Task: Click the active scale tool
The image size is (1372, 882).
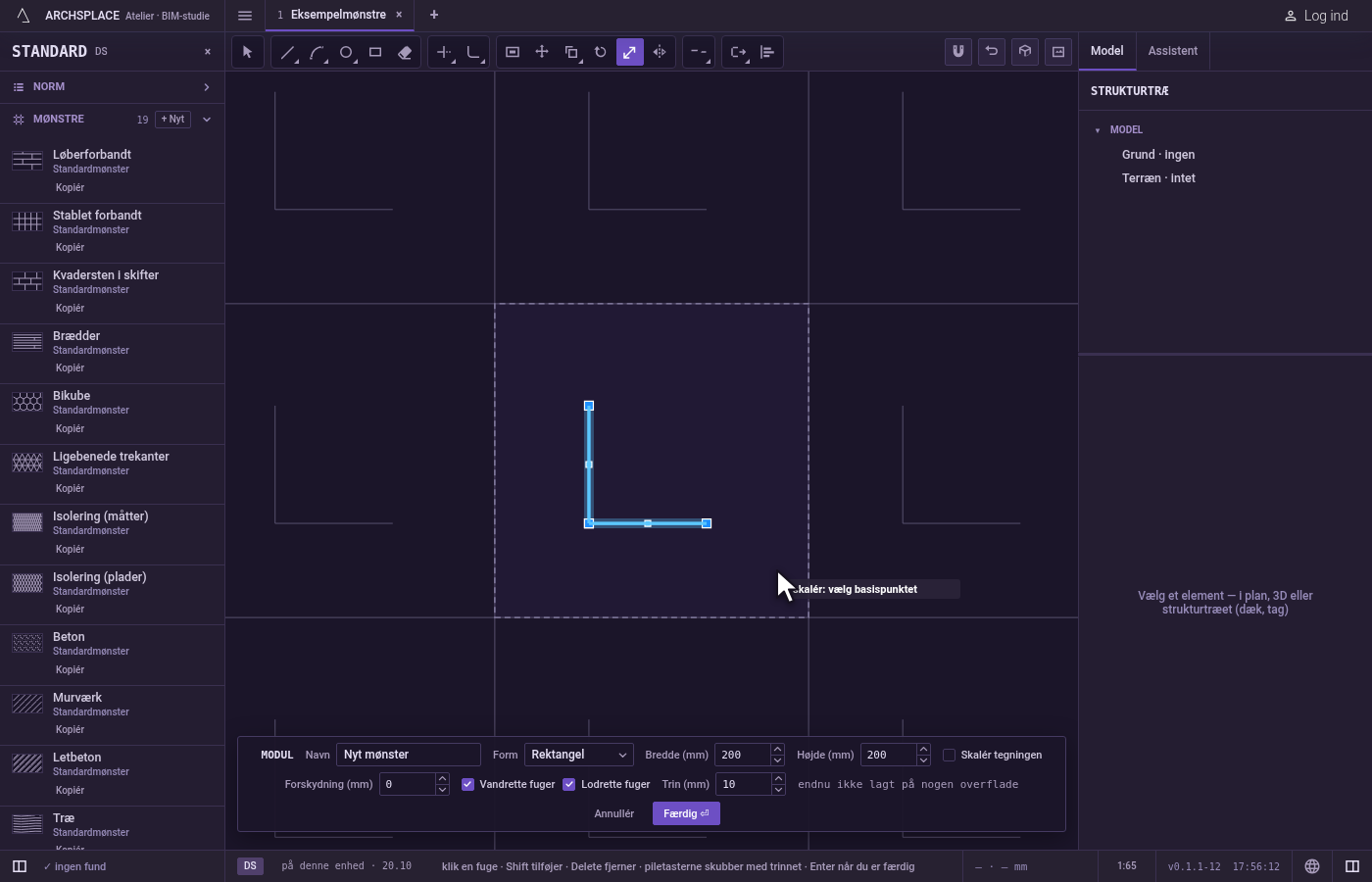Action: pos(630,52)
